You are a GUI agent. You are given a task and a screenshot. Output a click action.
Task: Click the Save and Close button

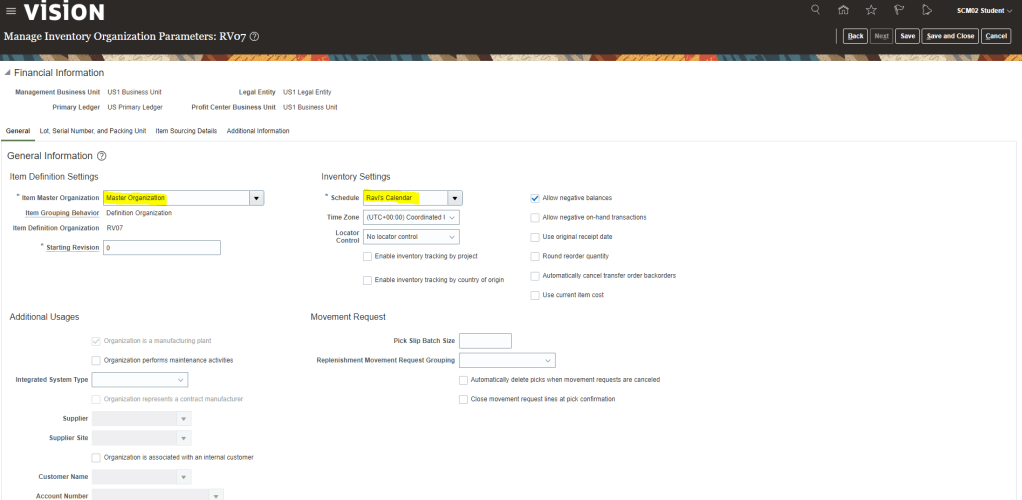949,36
